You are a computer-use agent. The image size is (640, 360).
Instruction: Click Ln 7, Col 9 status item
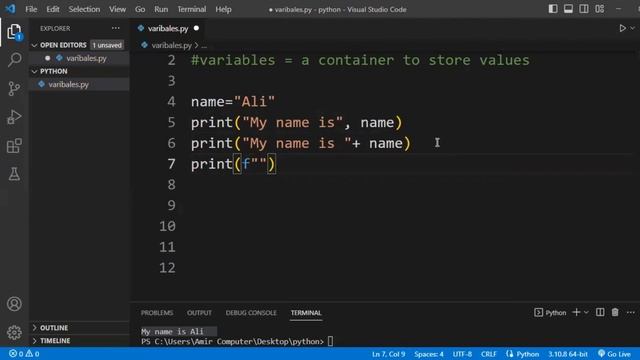[388, 354]
